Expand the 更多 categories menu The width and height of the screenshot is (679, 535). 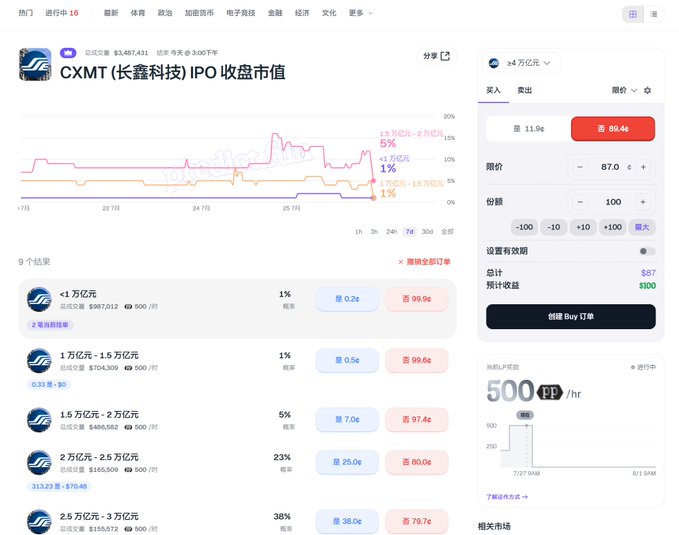point(360,13)
